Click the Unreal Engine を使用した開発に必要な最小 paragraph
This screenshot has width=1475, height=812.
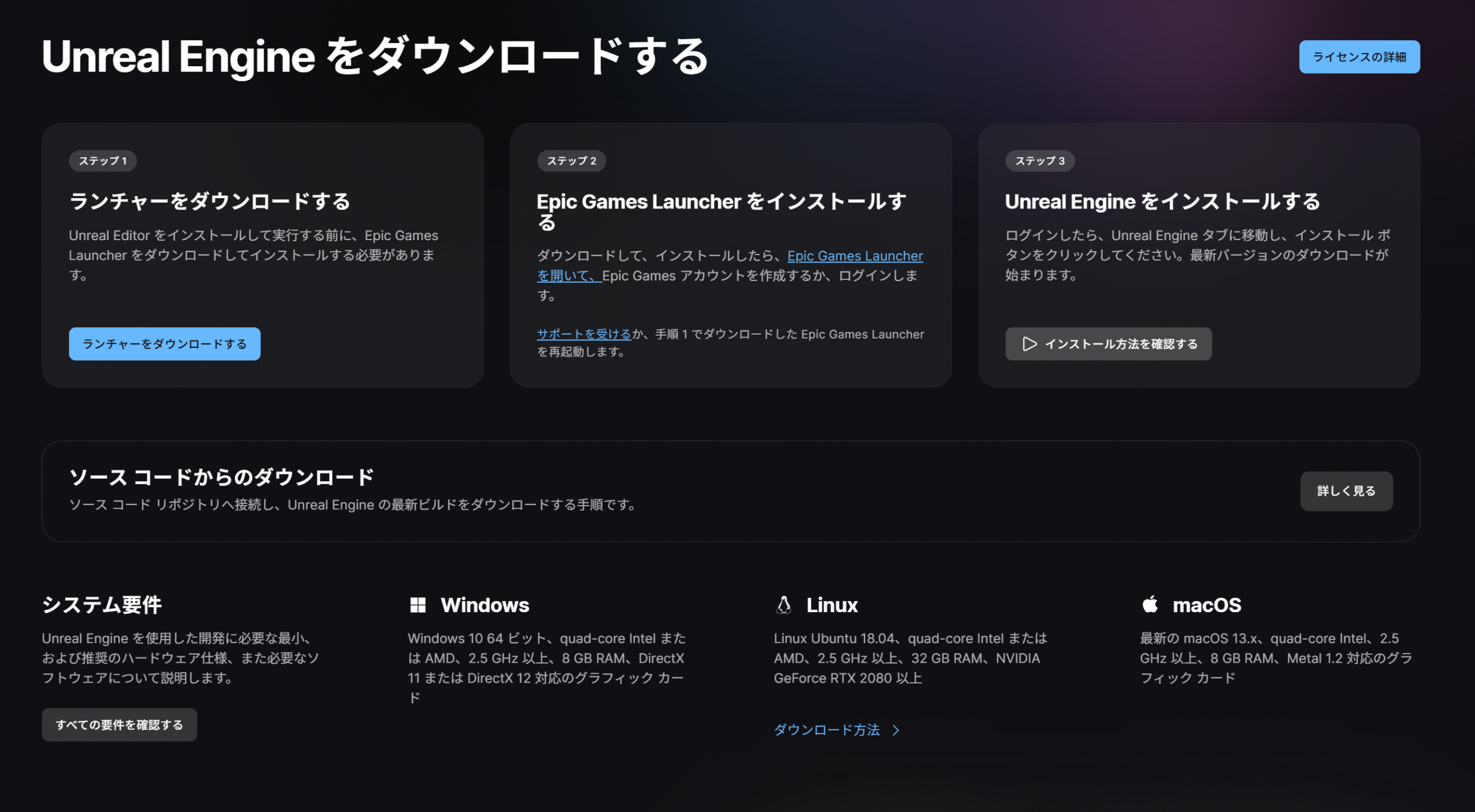[180, 658]
